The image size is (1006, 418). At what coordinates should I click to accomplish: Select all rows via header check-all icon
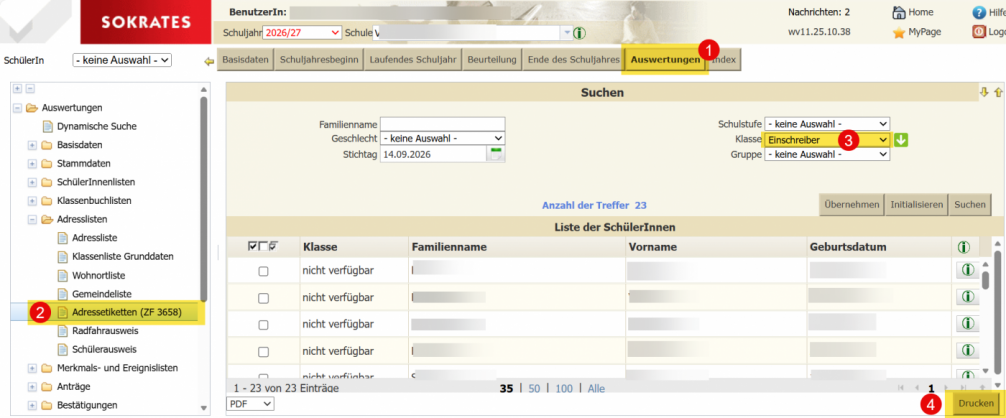(252, 246)
